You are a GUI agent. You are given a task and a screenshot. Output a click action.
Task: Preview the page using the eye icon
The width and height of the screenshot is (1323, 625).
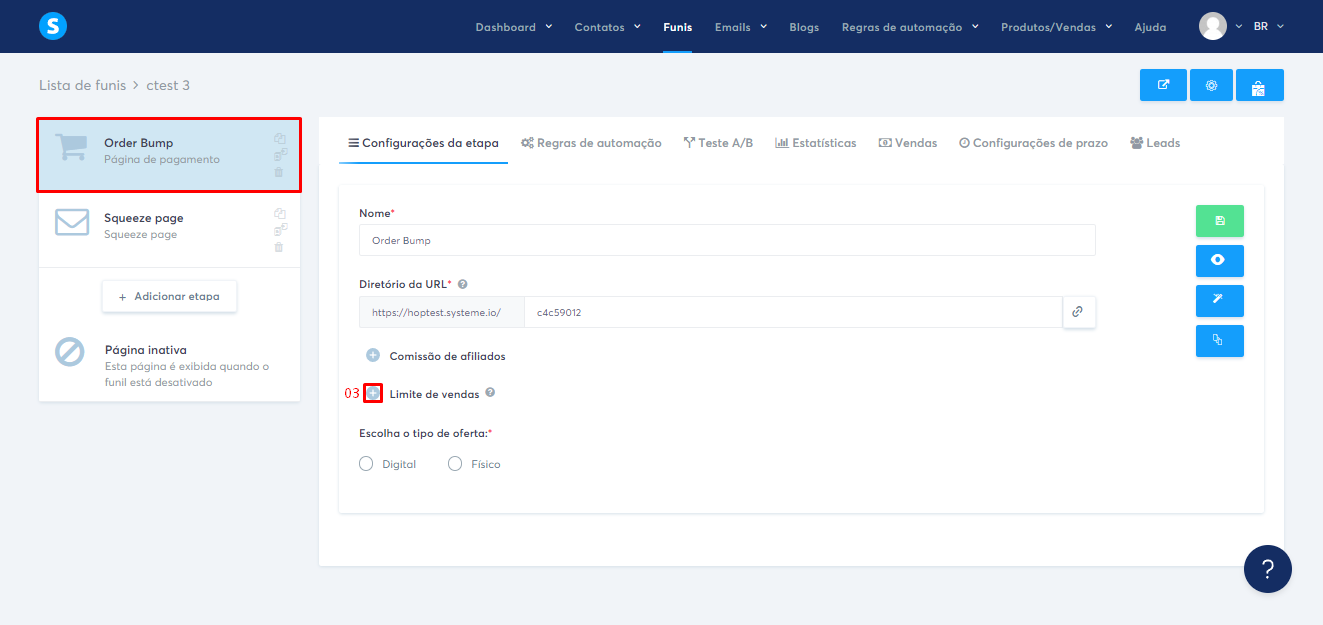1219,261
